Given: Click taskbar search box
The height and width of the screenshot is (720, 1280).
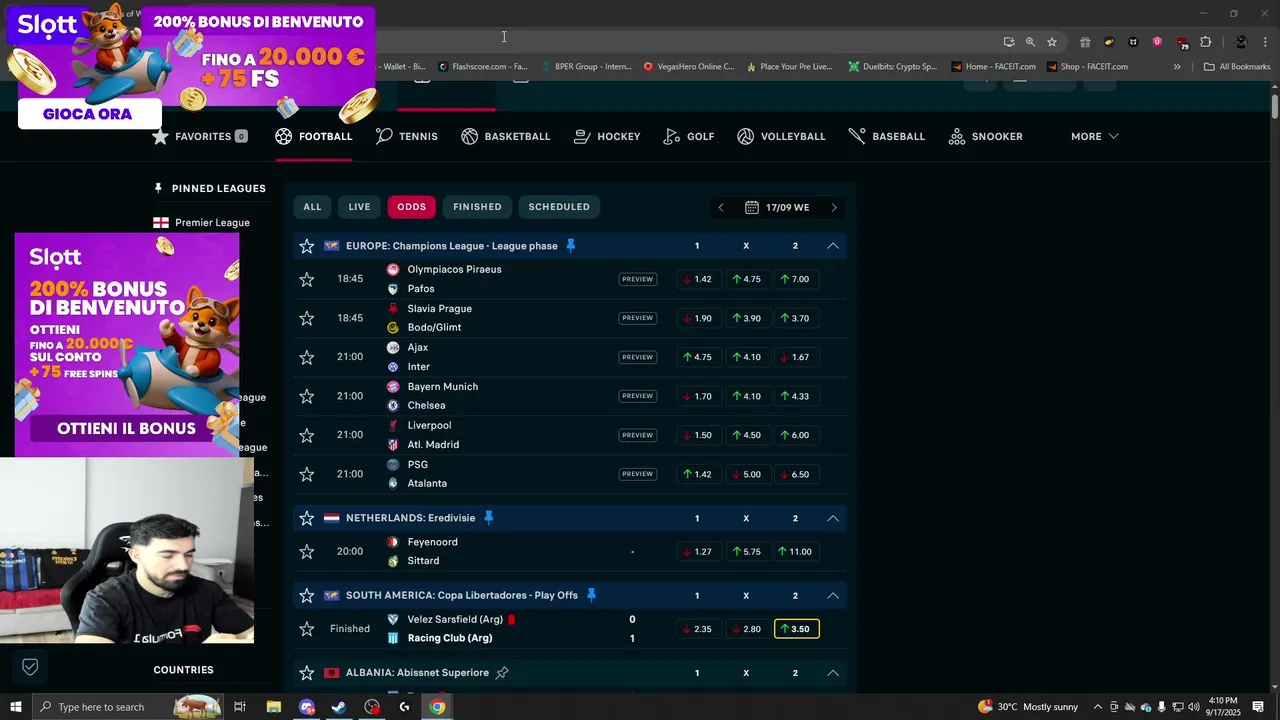Looking at the screenshot, I should [128, 707].
